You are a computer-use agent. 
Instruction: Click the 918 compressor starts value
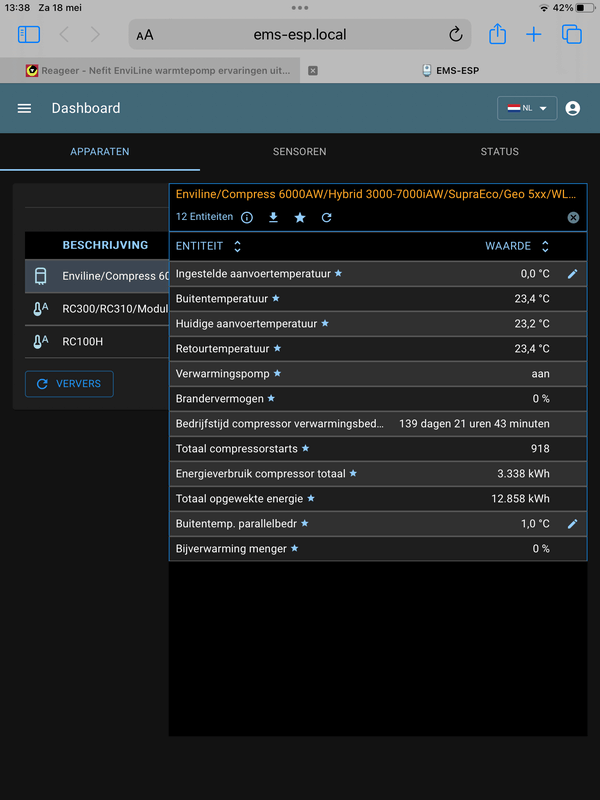[x=540, y=449]
